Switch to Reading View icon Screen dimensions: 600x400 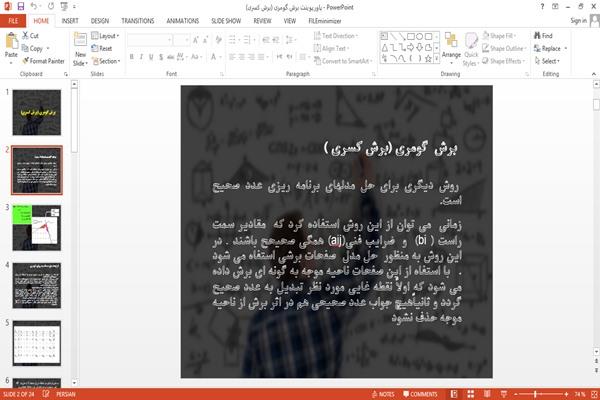coord(487,394)
